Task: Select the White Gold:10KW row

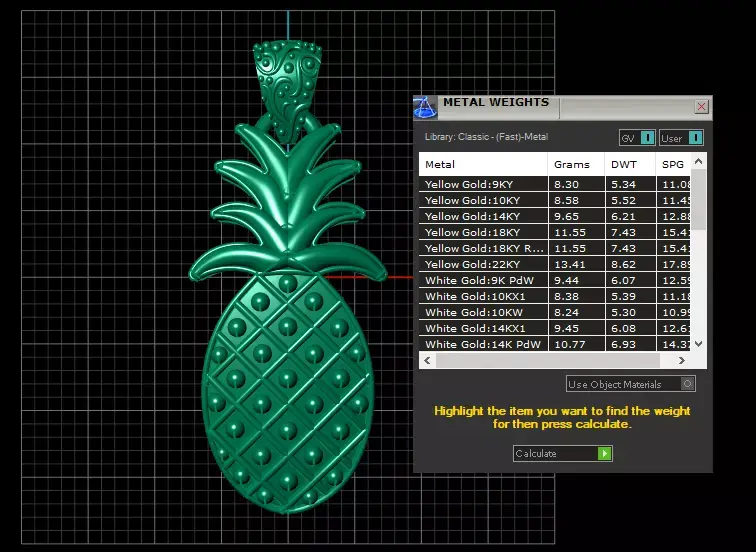Action: pos(554,312)
